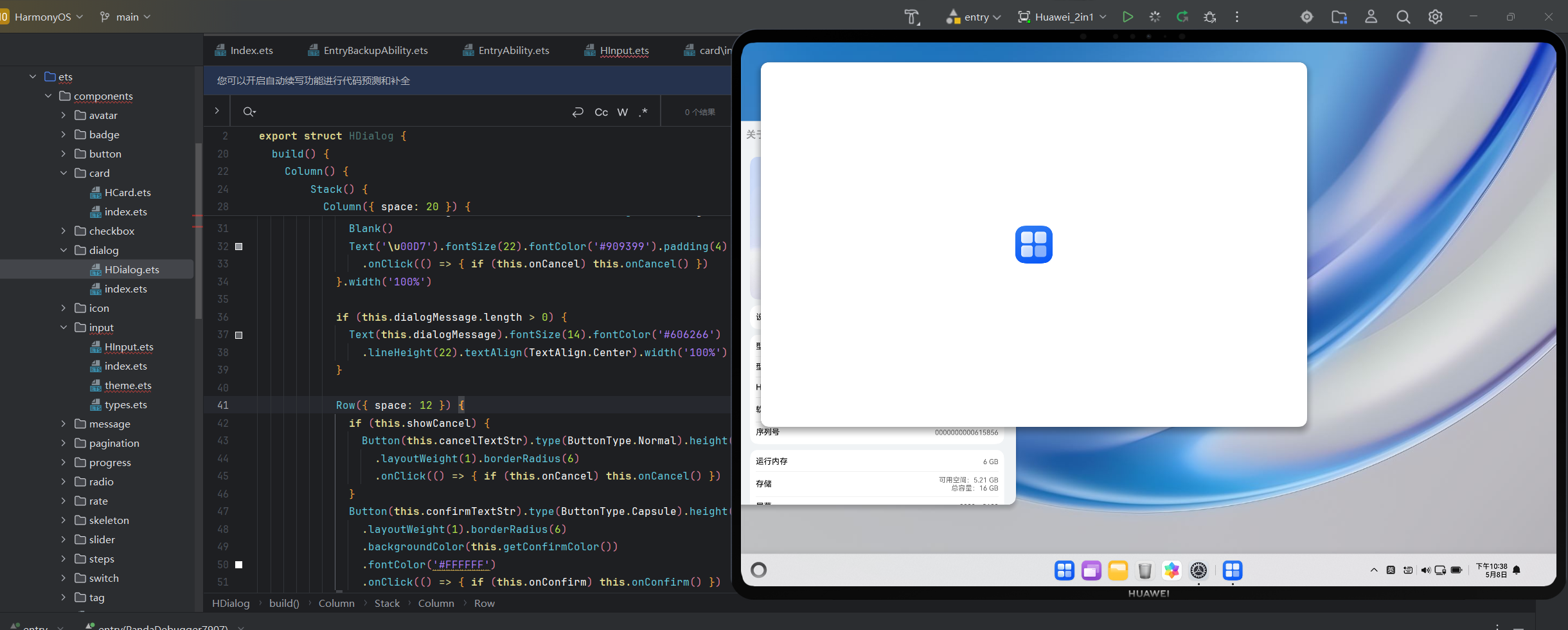Click the running app icon right of the dock divider
1568x630 pixels.
(1233, 570)
